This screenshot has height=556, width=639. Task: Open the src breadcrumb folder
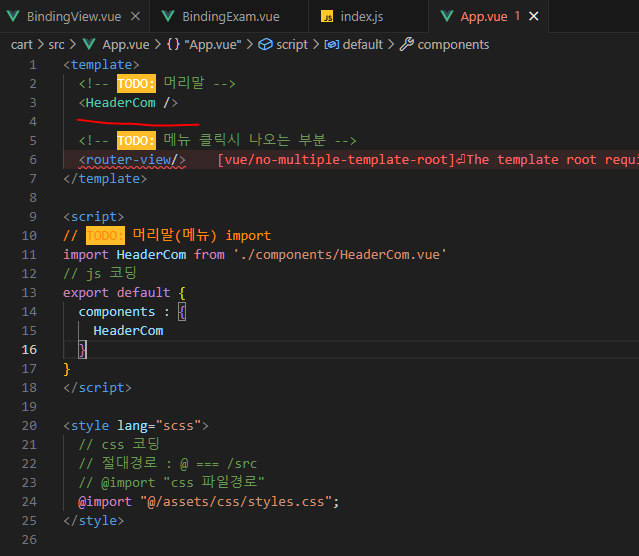click(x=56, y=44)
